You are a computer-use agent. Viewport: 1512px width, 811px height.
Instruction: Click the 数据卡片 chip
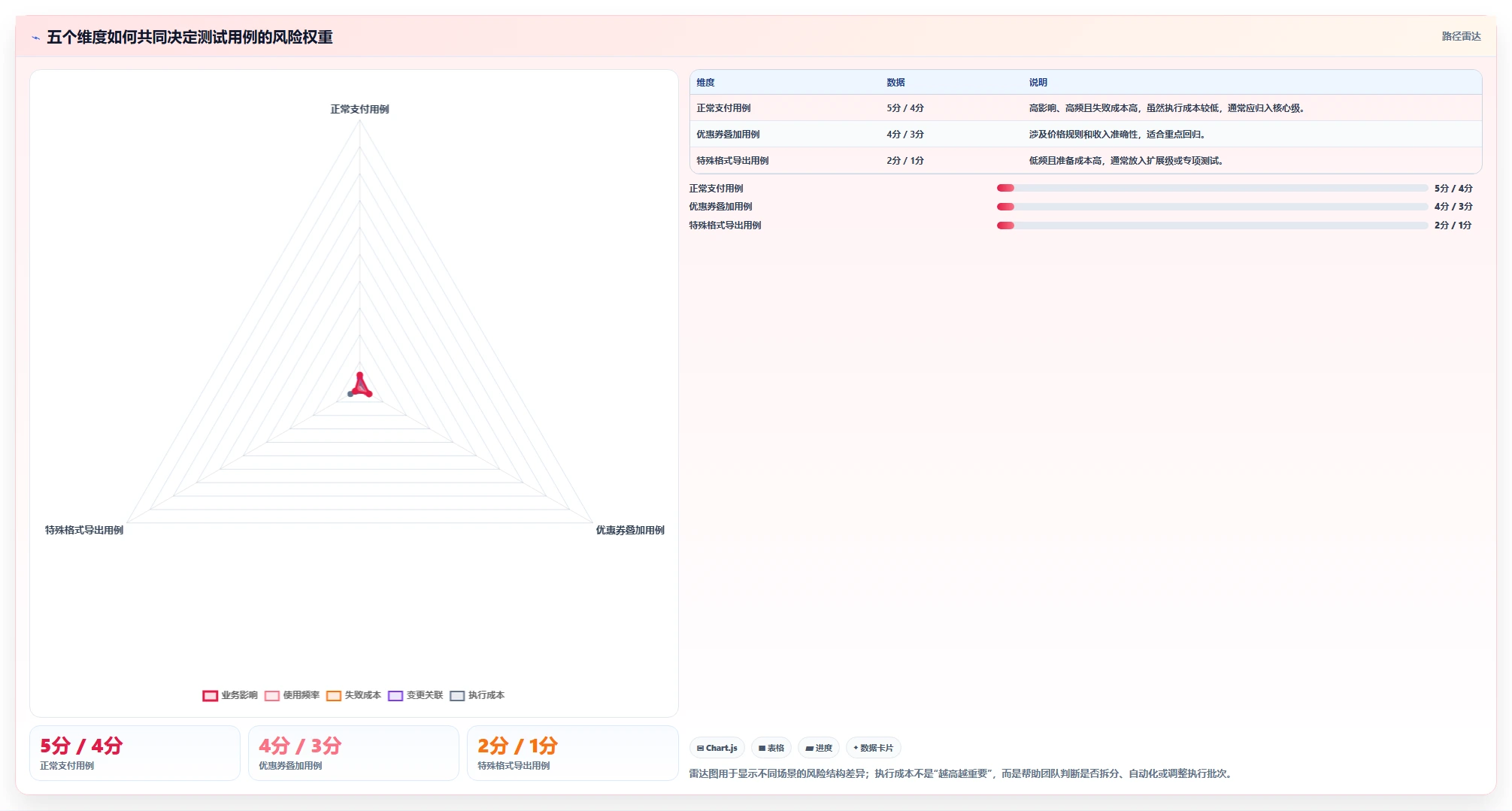coord(874,748)
